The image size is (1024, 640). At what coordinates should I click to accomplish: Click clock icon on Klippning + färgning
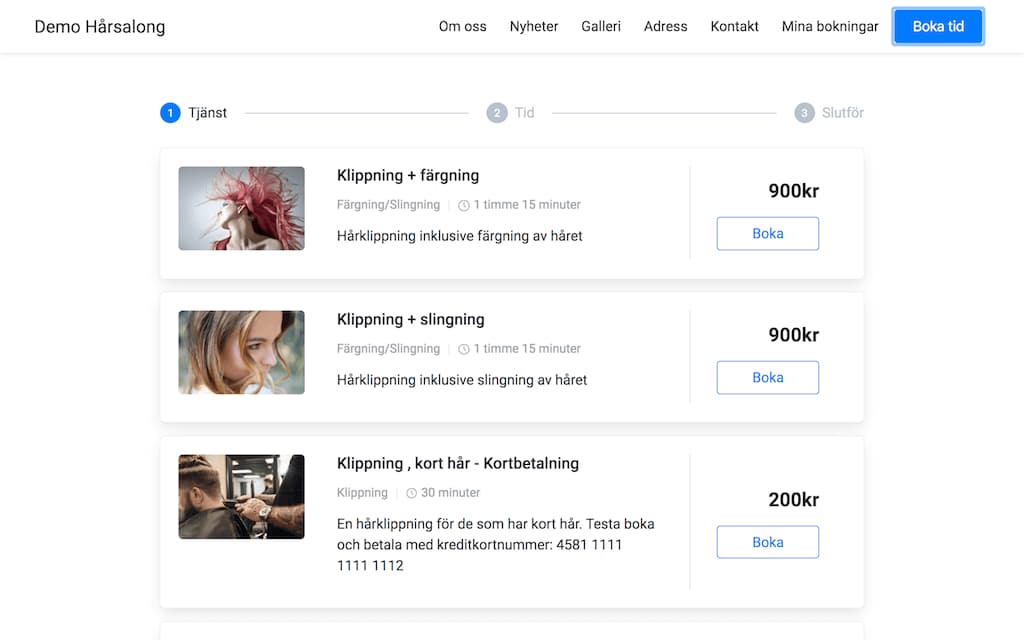(x=464, y=205)
